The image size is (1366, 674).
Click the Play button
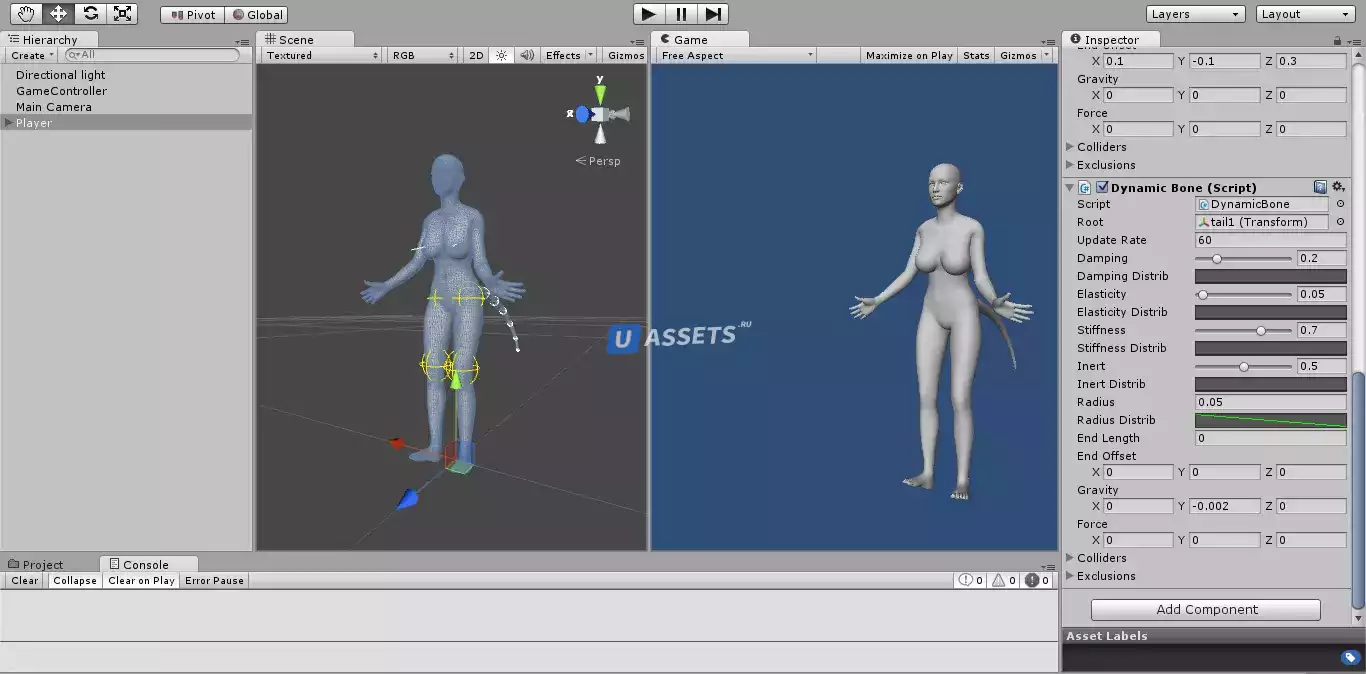pos(649,14)
